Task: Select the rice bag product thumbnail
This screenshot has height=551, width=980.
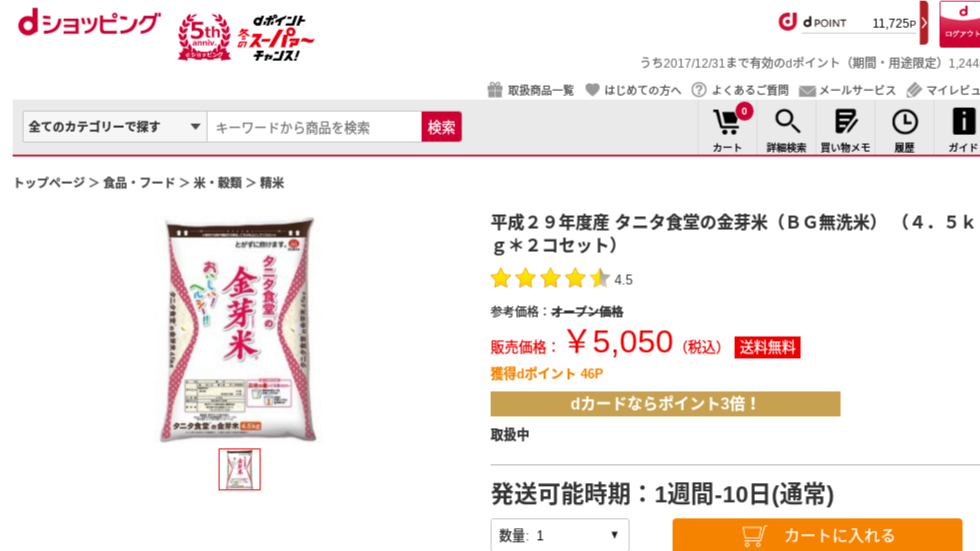Action: pos(239,469)
